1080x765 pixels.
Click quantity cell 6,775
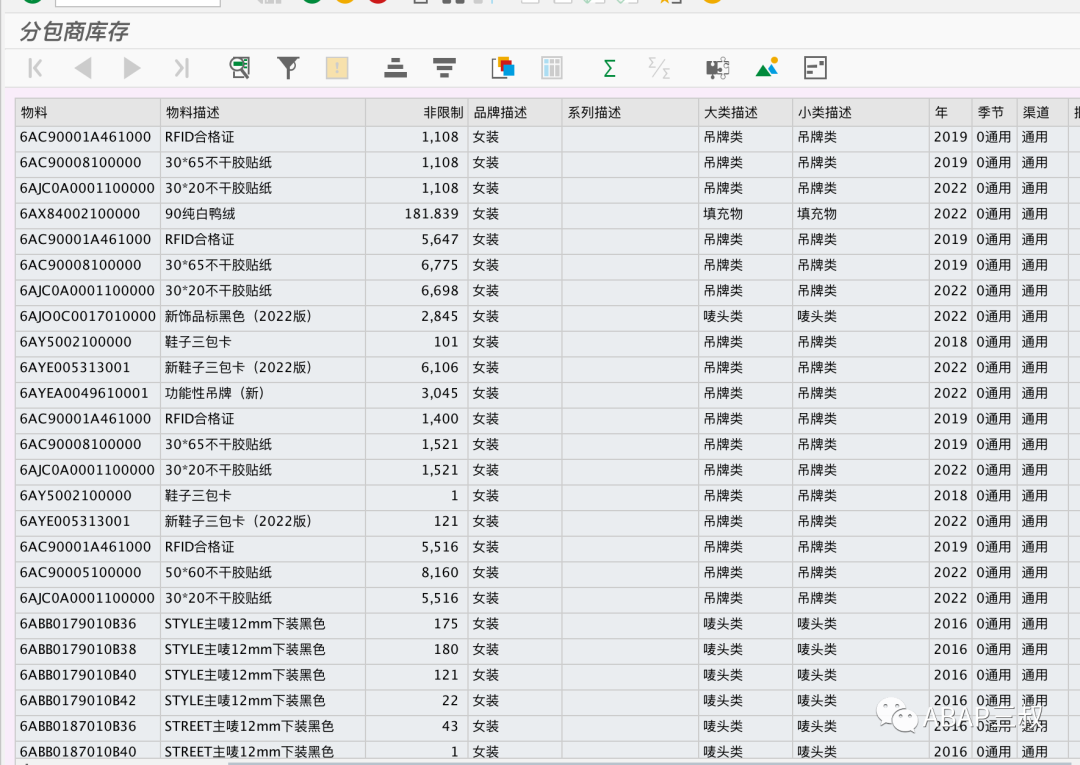point(417,265)
